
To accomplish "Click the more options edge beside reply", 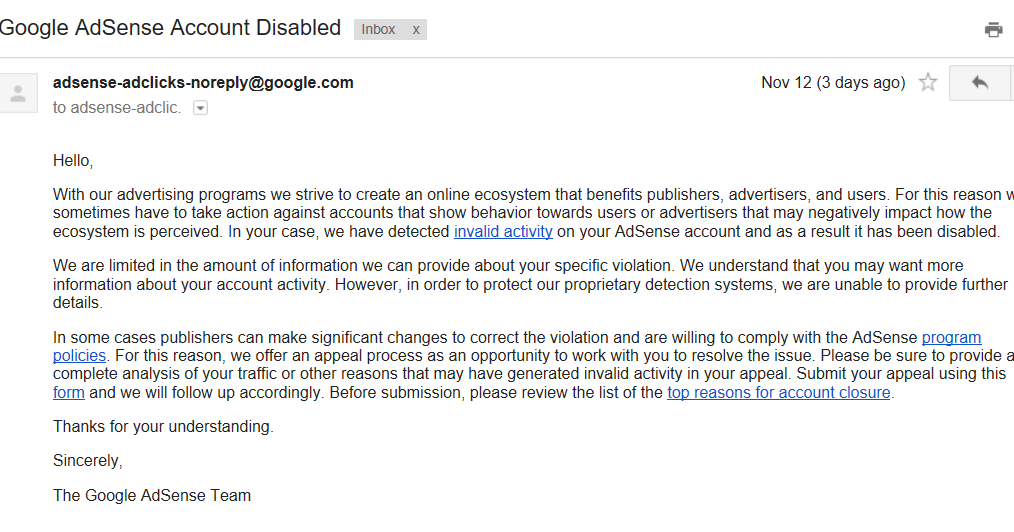I will [x=1012, y=83].
